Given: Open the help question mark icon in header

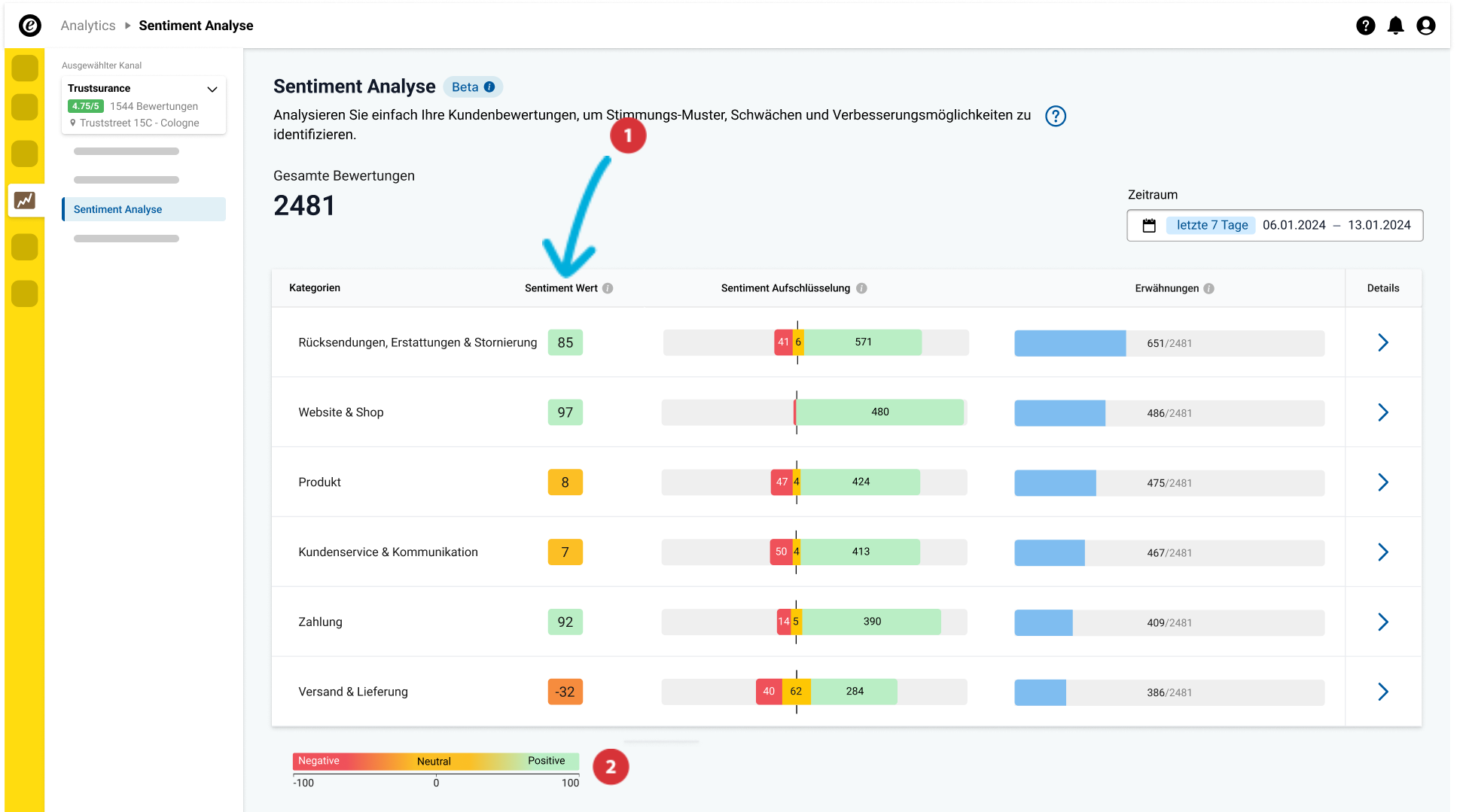Looking at the screenshot, I should click(1365, 26).
